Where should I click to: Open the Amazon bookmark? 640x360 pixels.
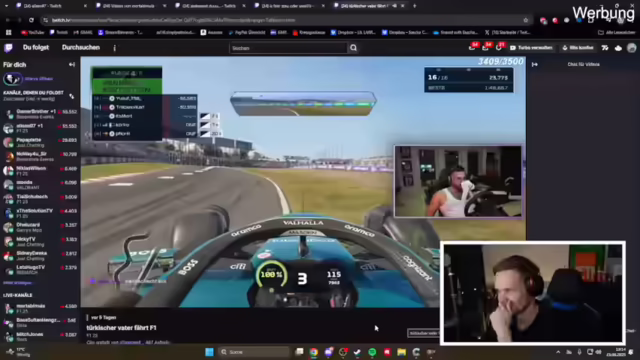211,32
